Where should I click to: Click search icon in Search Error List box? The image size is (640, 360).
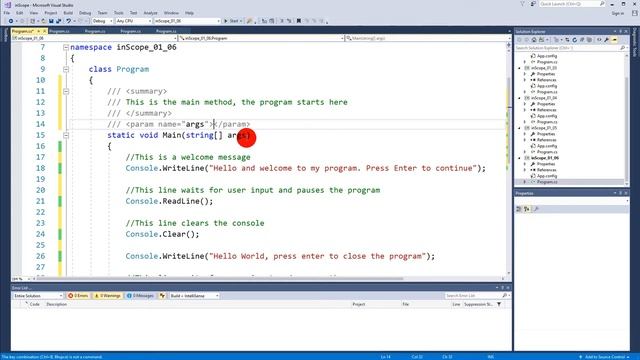point(504,296)
